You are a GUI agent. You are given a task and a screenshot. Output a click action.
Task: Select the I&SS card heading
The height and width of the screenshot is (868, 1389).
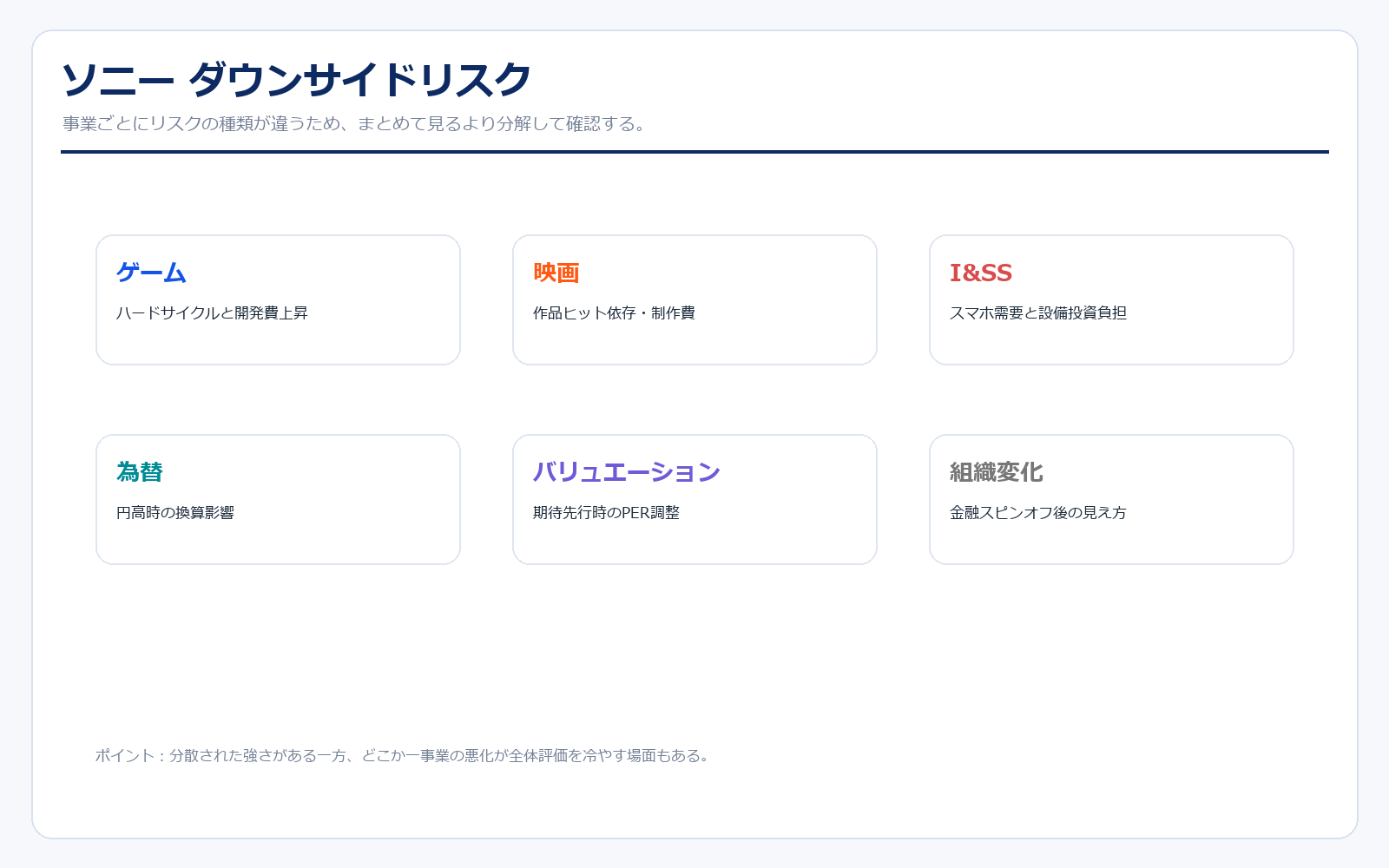pyautogui.click(x=981, y=273)
